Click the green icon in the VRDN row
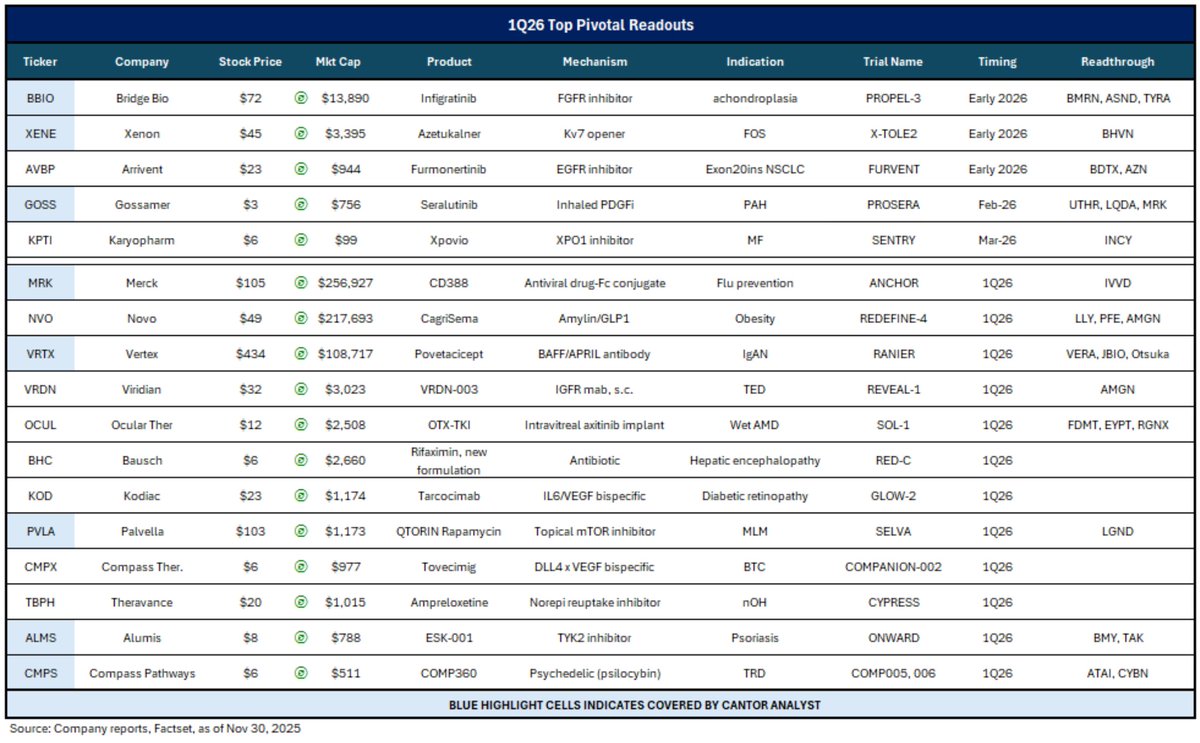 pos(300,389)
